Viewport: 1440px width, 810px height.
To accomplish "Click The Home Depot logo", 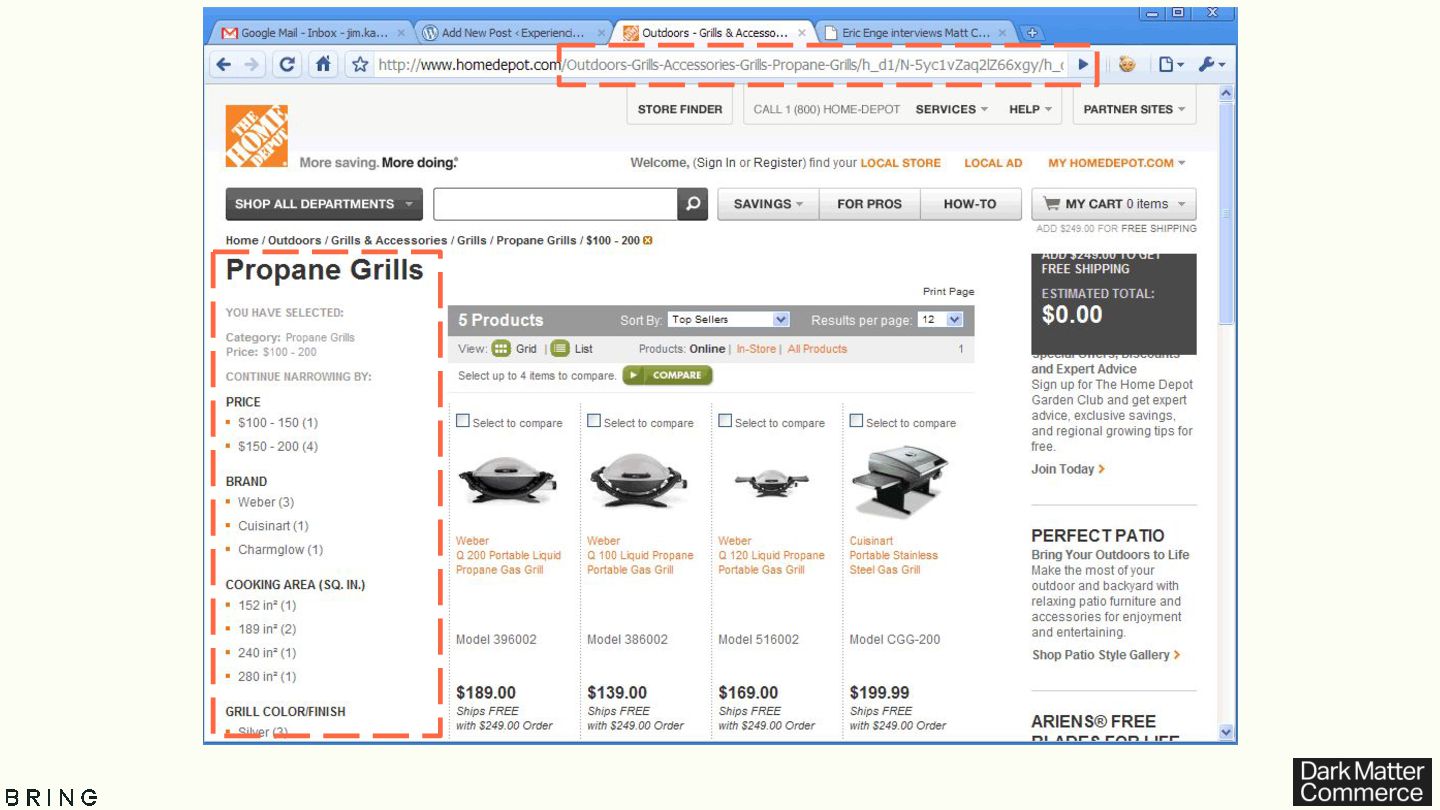I will tap(257, 136).
